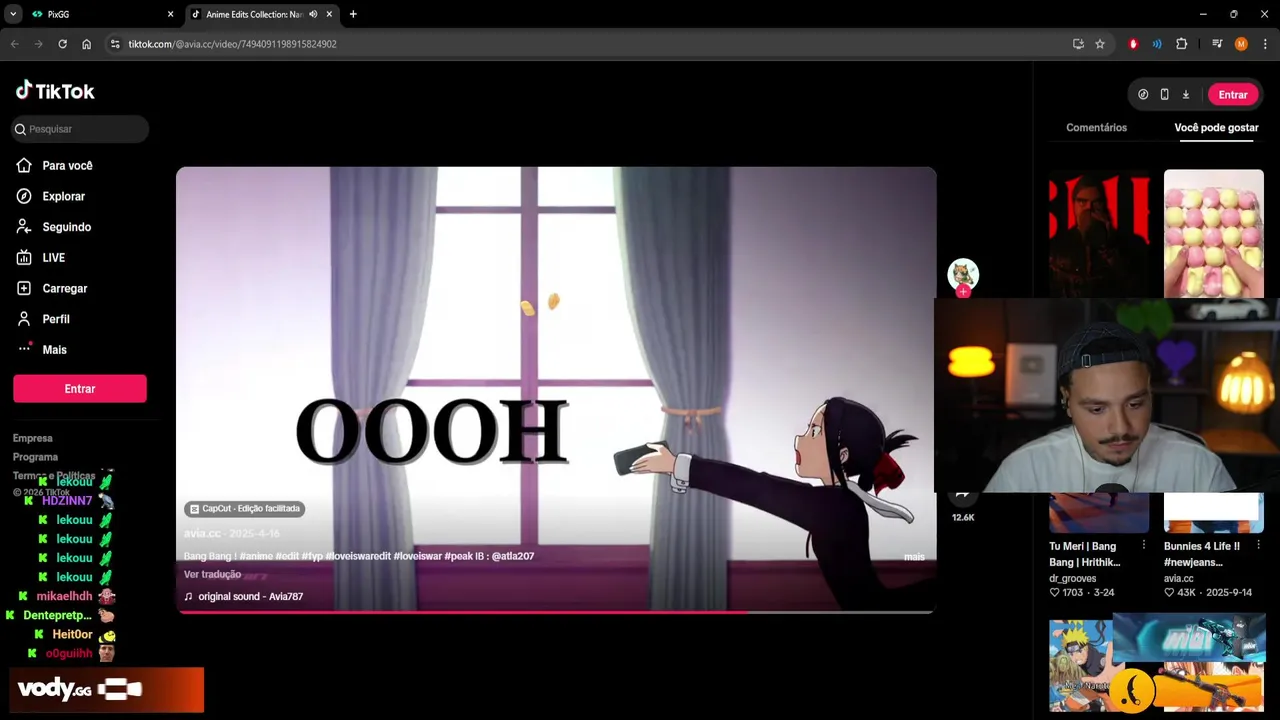Open the Chrome three-dot menu
The image size is (1280, 720).
tap(1265, 44)
